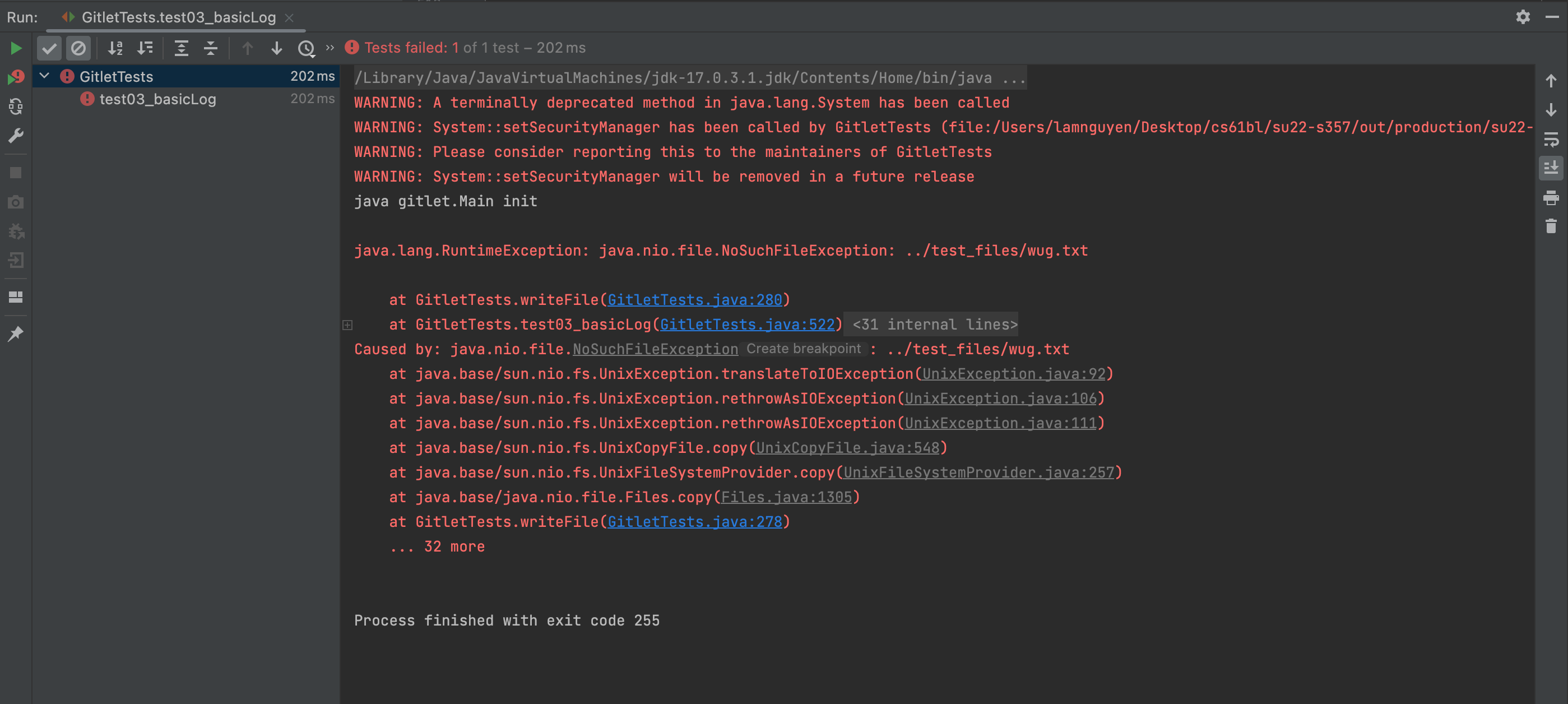1568x704 pixels.
Task: Toggle Show Ignored tests button
Action: [x=78, y=48]
